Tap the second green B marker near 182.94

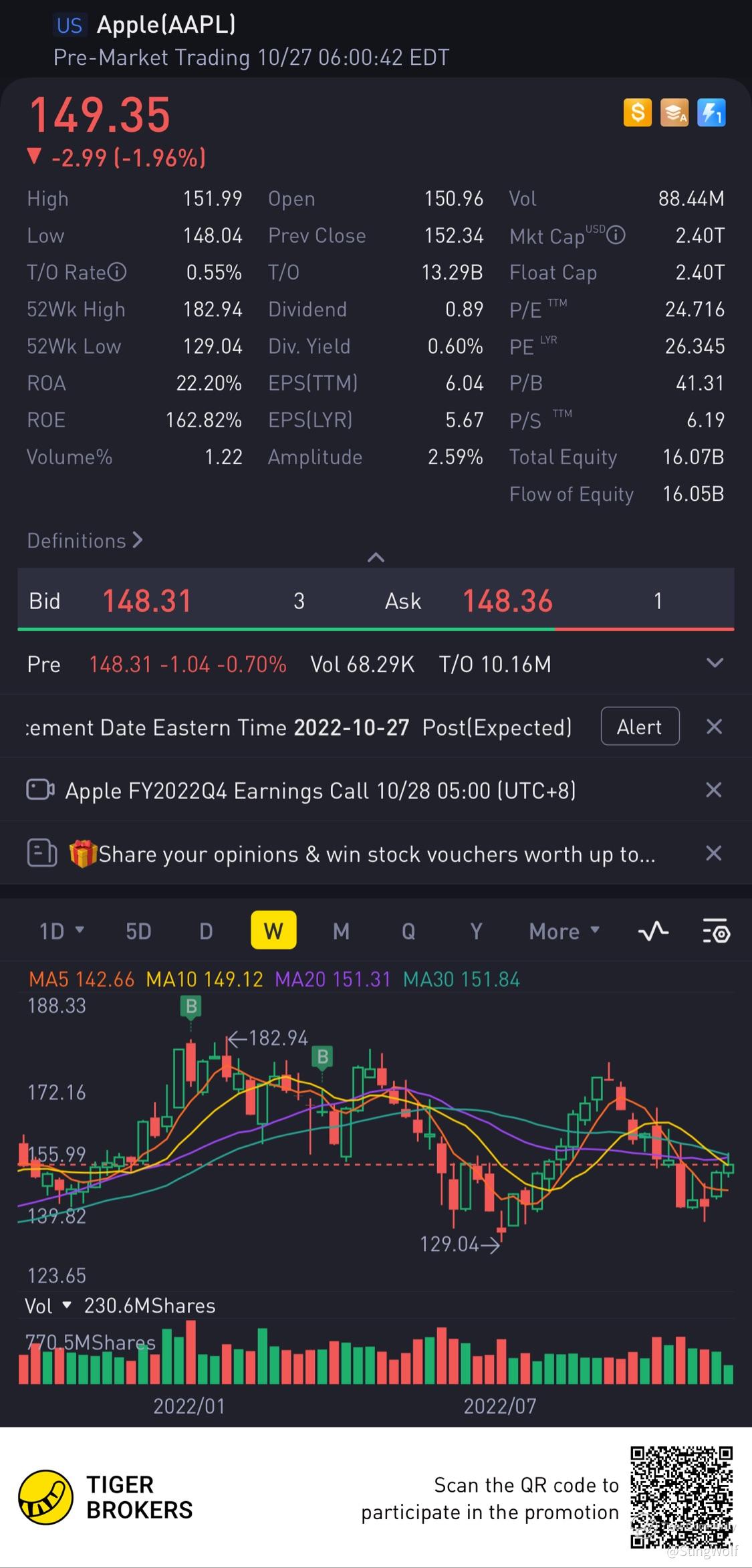point(323,1056)
